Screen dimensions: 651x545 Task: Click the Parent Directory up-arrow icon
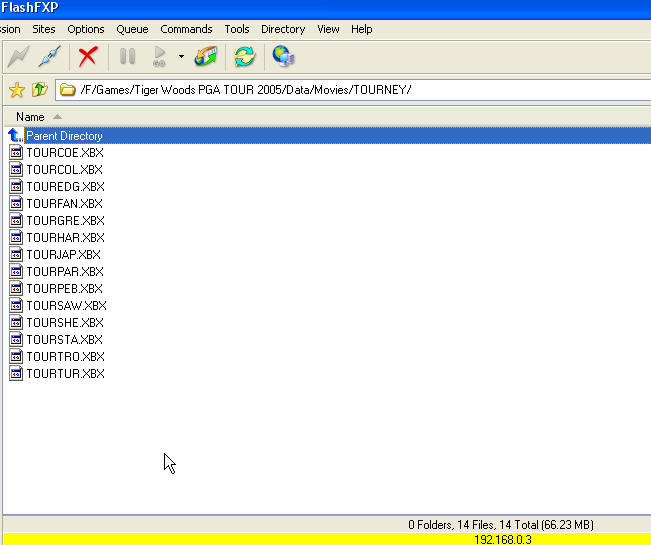15,135
